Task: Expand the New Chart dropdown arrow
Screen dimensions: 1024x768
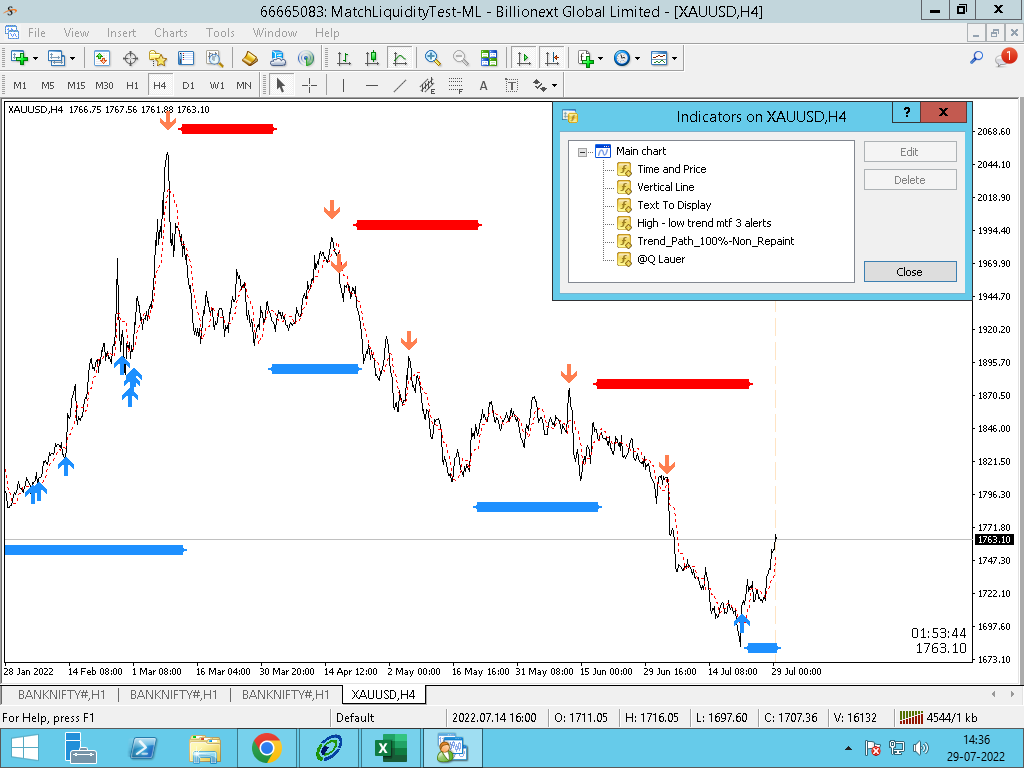Action: (x=35, y=59)
